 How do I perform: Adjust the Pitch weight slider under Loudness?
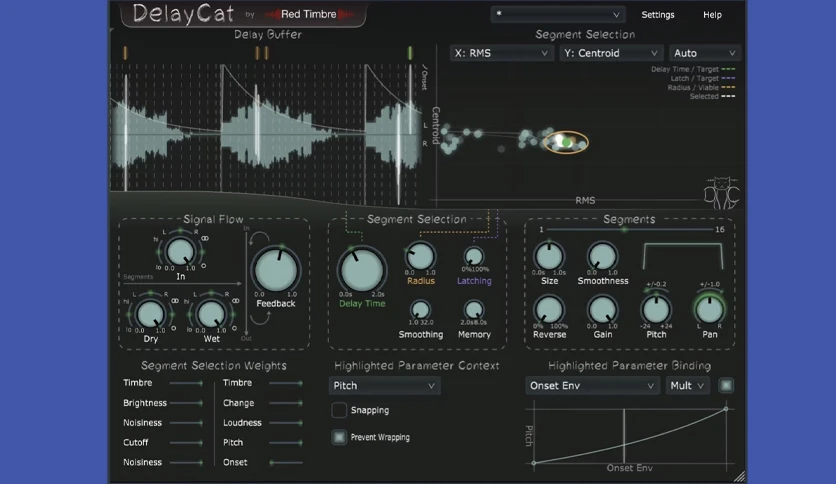(x=285, y=442)
